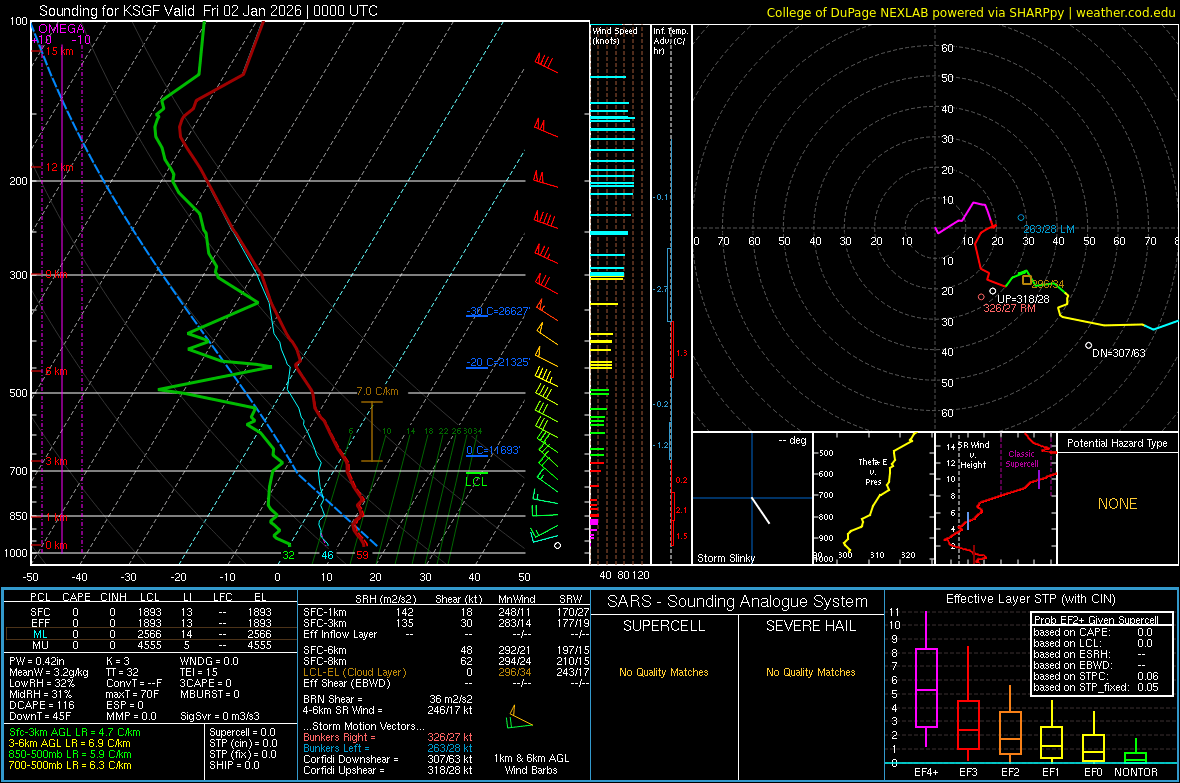The height and width of the screenshot is (783, 1180).
Task: Click the OMEGA label on skew-T
Action: point(61,29)
